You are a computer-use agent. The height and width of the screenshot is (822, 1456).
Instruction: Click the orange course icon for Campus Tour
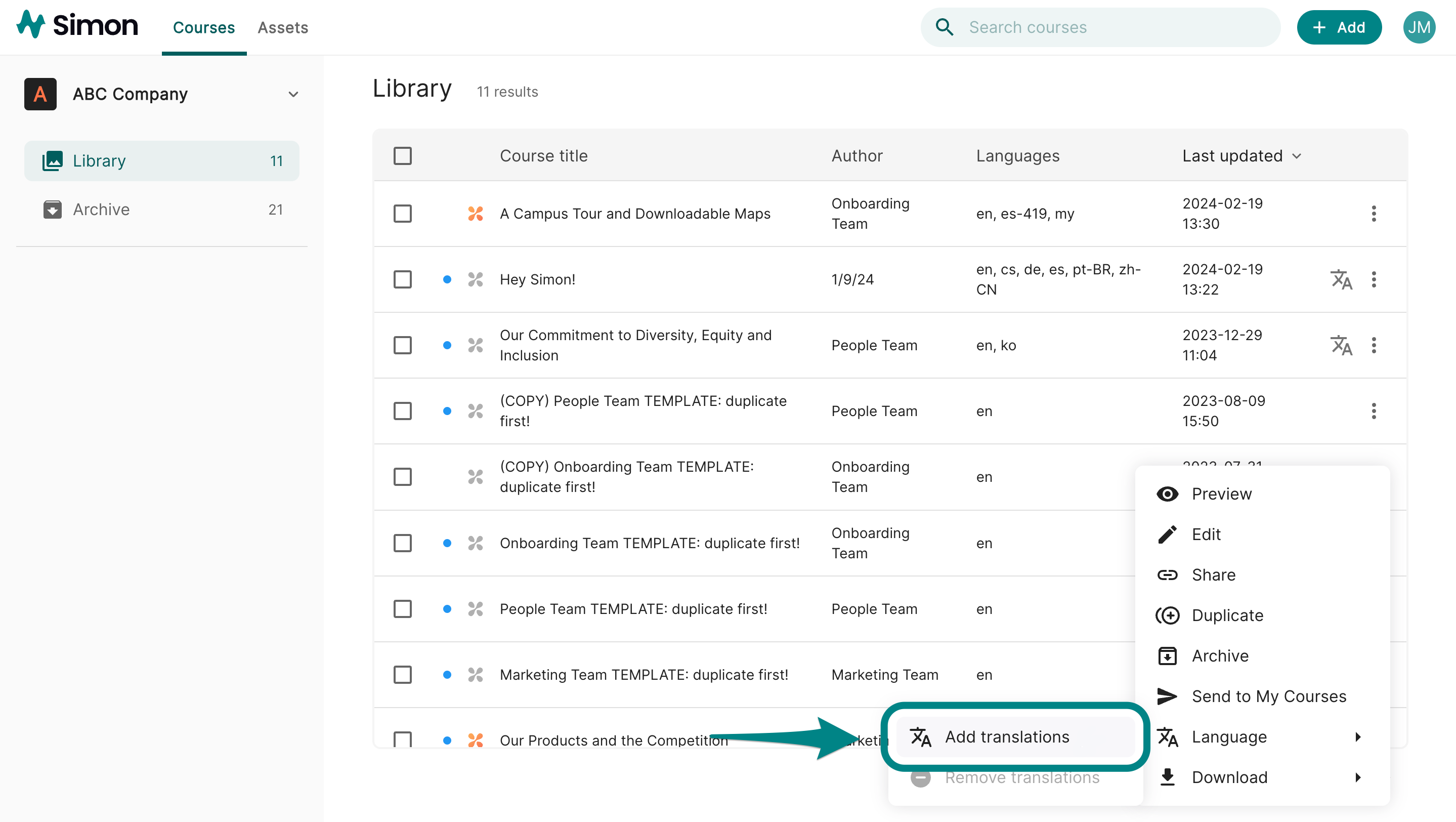476,214
